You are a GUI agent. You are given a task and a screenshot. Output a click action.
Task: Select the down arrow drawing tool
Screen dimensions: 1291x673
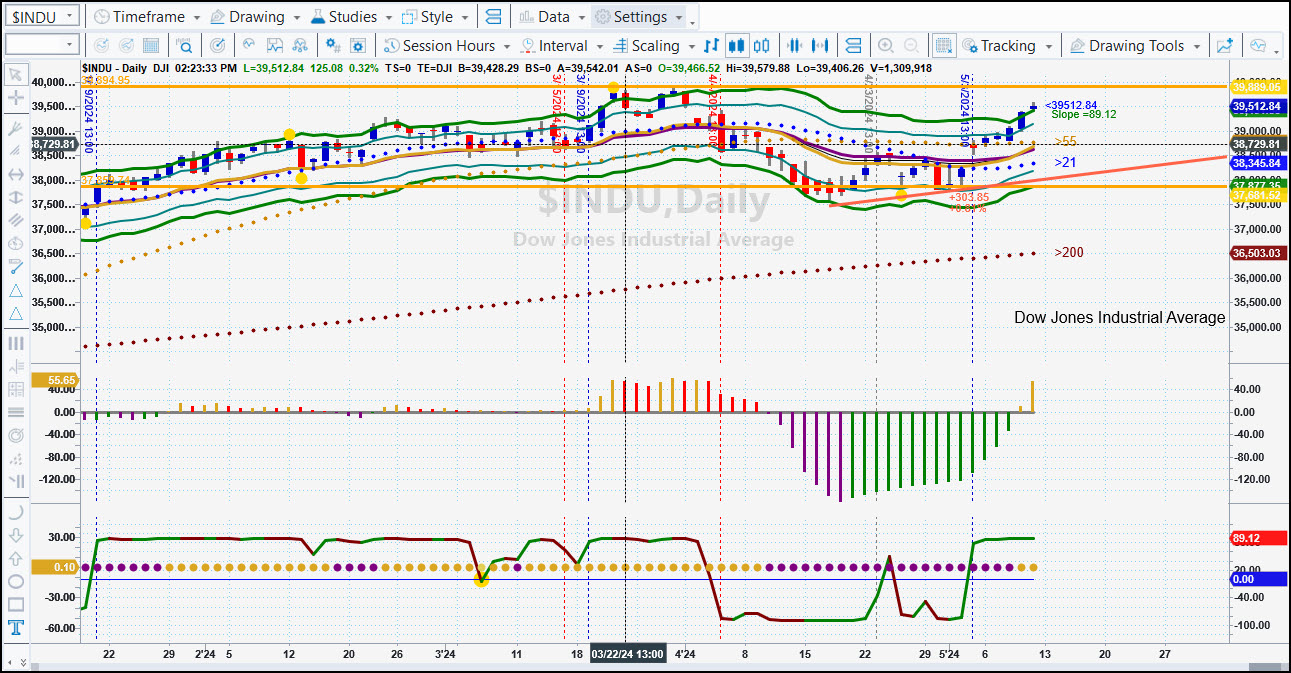pos(16,535)
